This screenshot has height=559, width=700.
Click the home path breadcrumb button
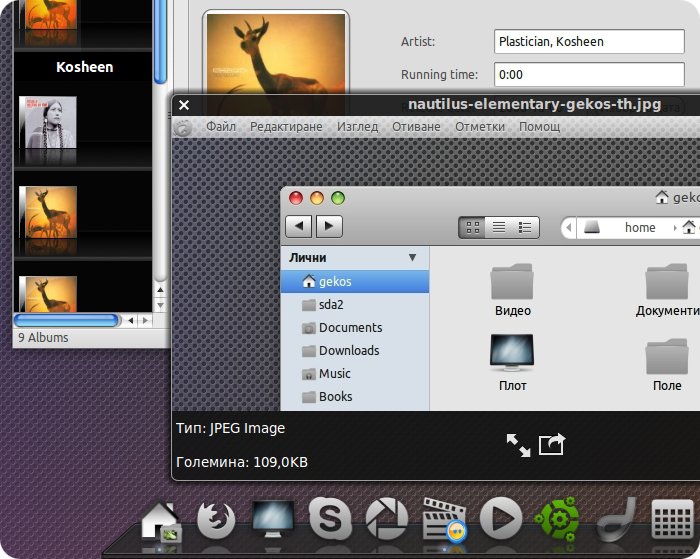pos(630,227)
